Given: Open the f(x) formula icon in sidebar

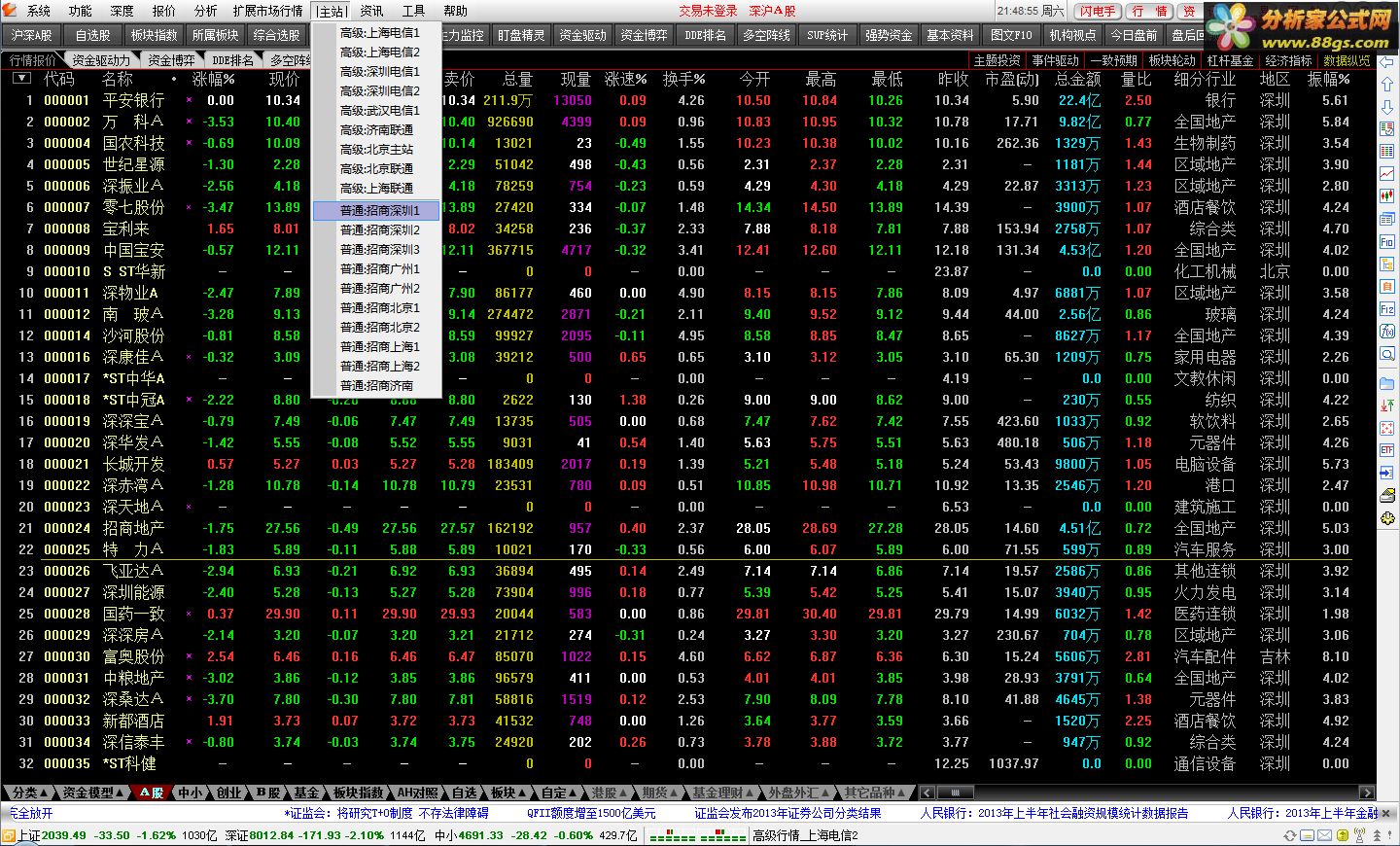Looking at the screenshot, I should [x=1386, y=331].
